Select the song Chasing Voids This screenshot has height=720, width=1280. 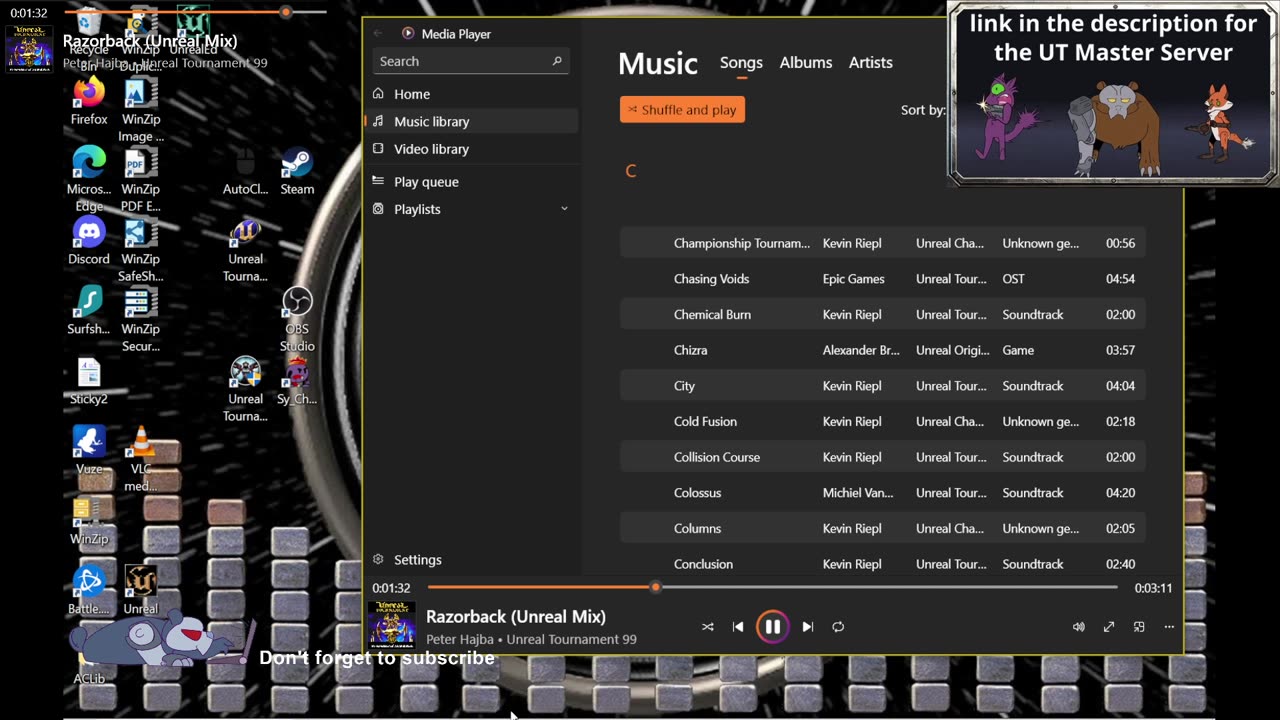883,279
